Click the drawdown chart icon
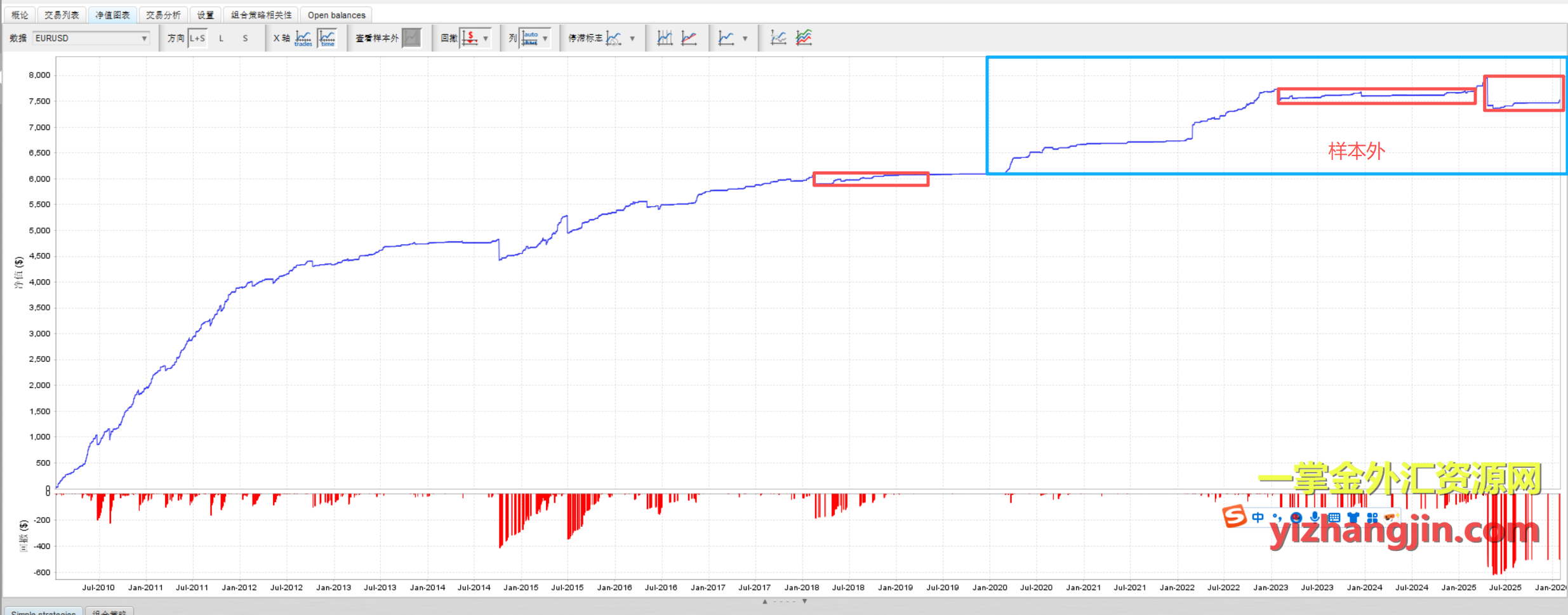This screenshot has width=1568, height=615. [x=470, y=38]
